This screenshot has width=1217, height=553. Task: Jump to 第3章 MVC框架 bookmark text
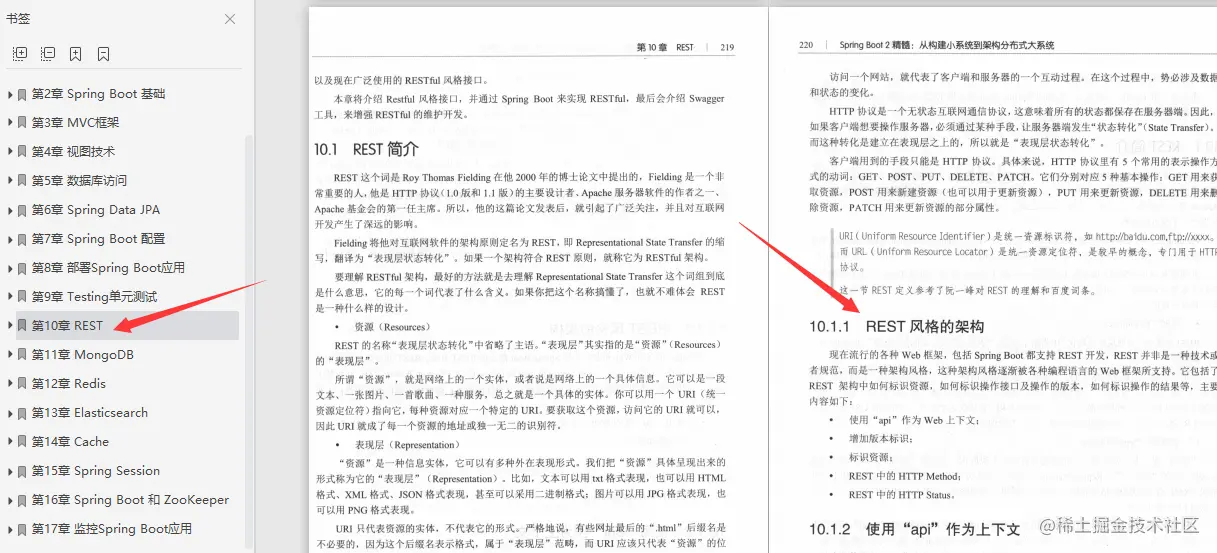pos(75,123)
